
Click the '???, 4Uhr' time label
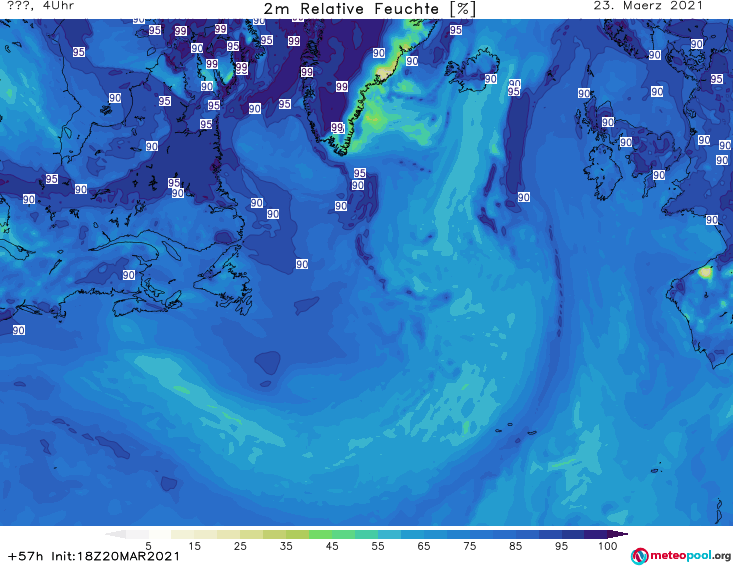pos(41,6)
